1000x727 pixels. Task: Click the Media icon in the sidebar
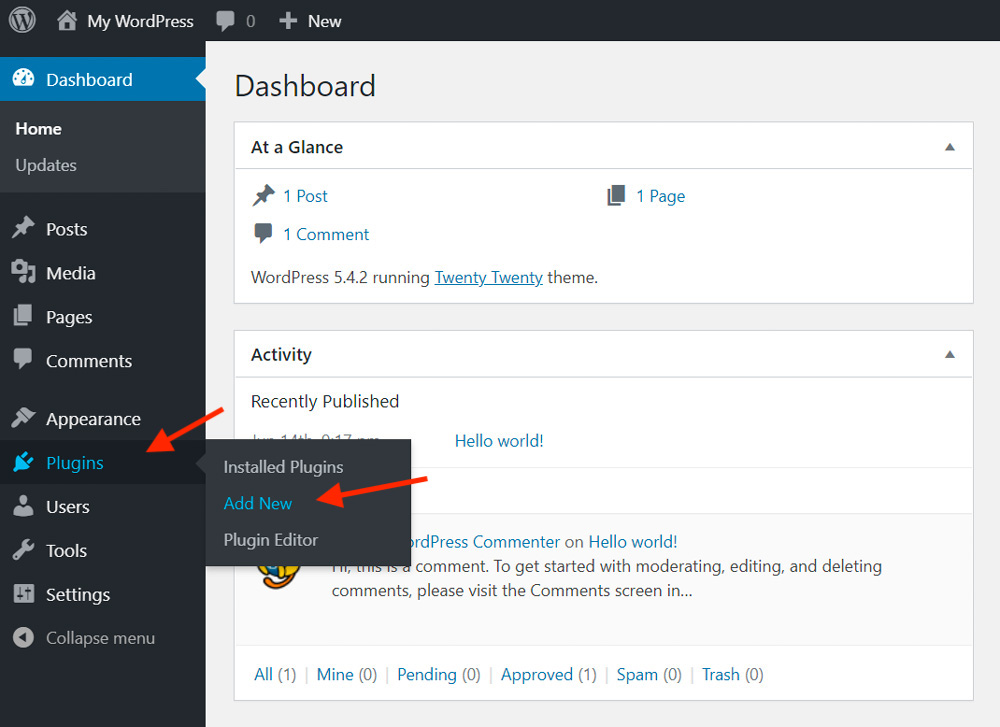coord(24,272)
